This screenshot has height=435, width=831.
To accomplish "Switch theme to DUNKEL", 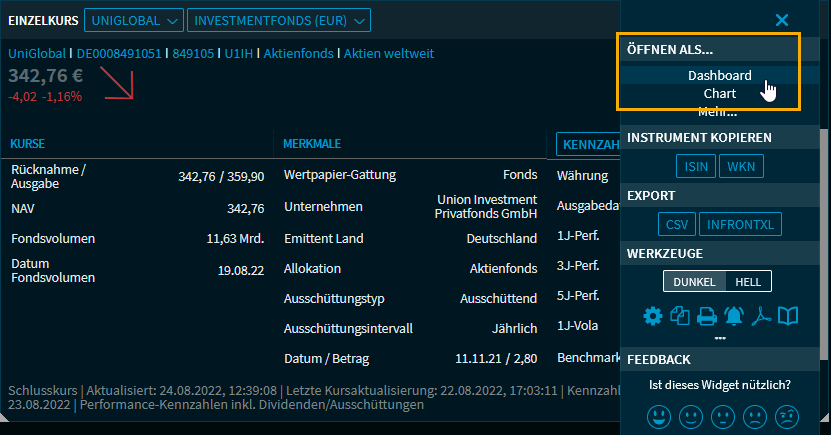I will point(693,282).
